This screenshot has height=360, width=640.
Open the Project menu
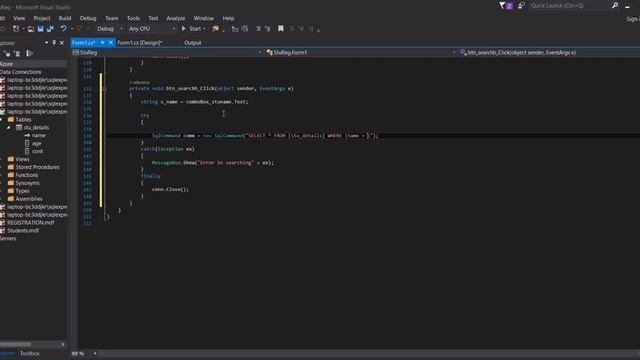coord(42,18)
